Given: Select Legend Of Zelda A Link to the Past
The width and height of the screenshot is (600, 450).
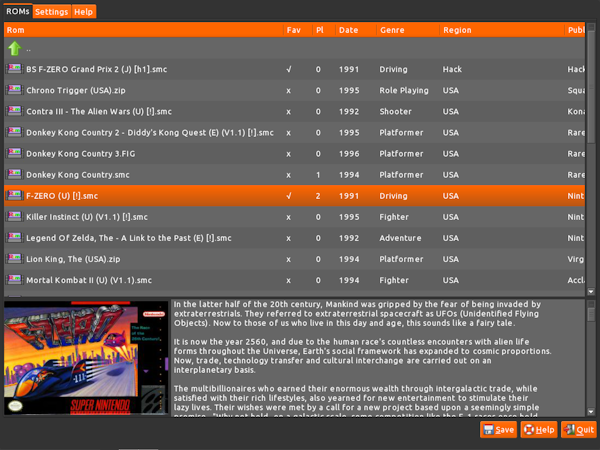Looking at the screenshot, I should (x=294, y=238).
